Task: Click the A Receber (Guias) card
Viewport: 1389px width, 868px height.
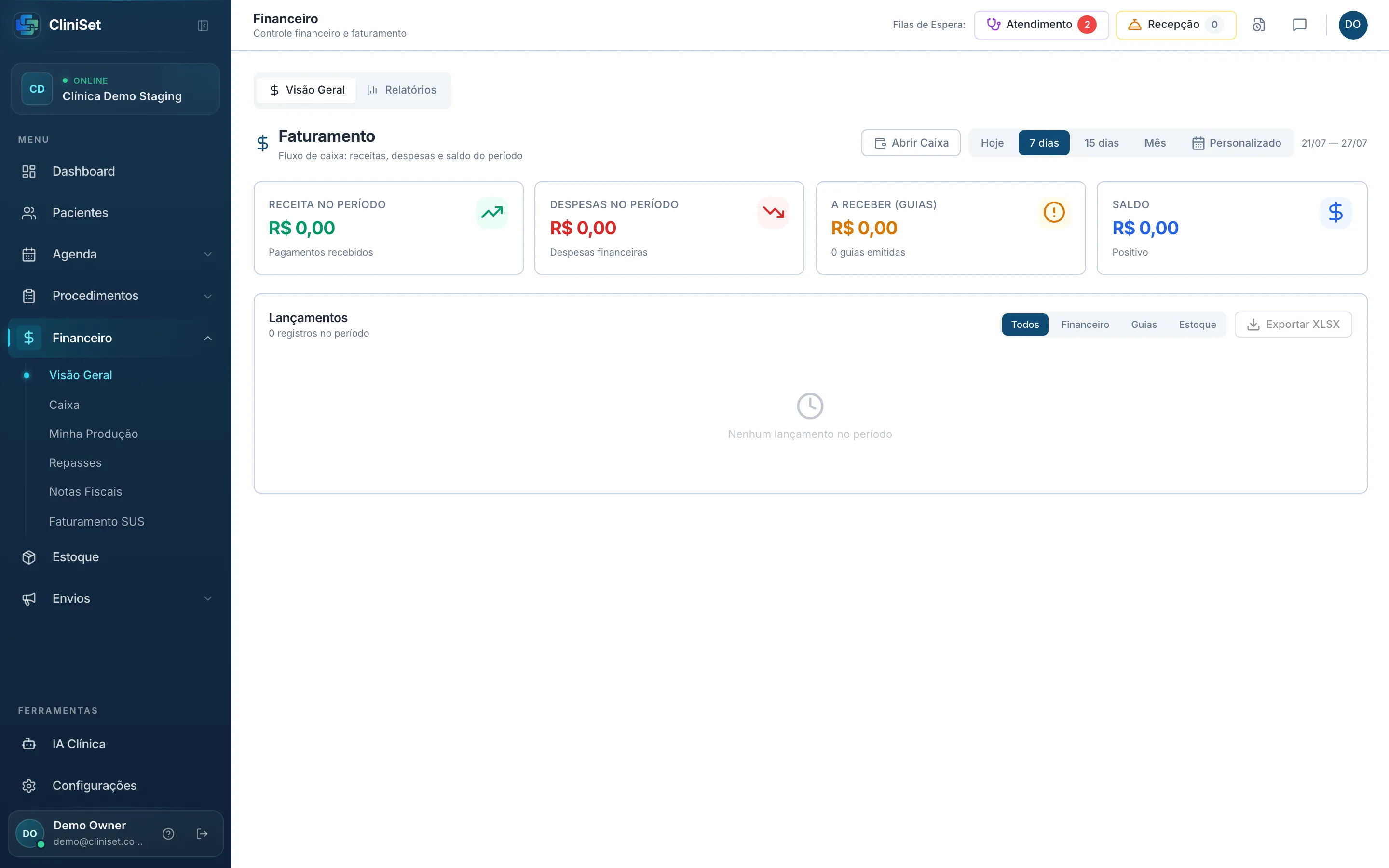Action: pyautogui.click(x=951, y=228)
